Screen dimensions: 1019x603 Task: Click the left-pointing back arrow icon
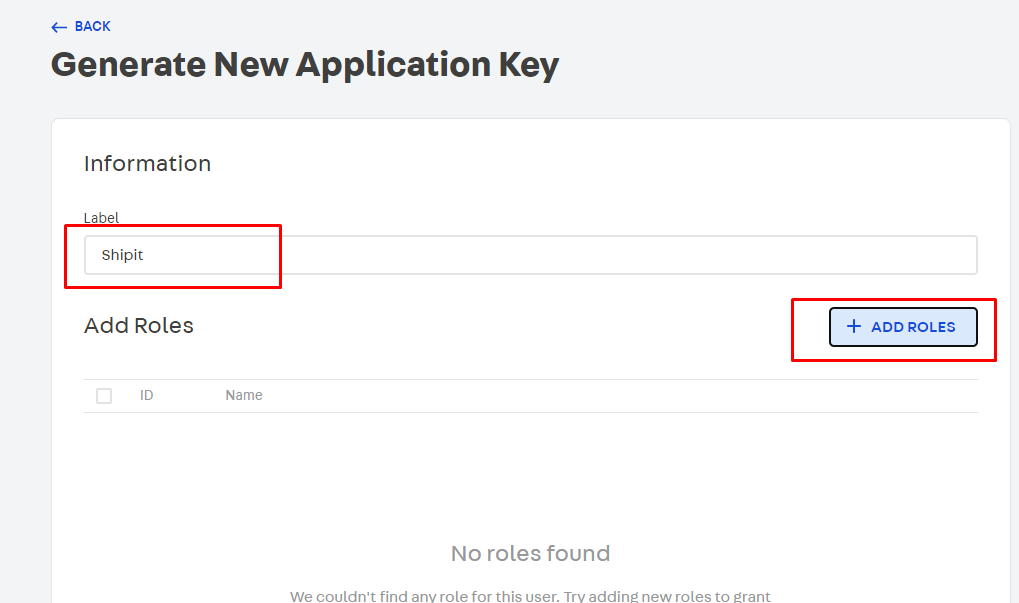pyautogui.click(x=59, y=27)
